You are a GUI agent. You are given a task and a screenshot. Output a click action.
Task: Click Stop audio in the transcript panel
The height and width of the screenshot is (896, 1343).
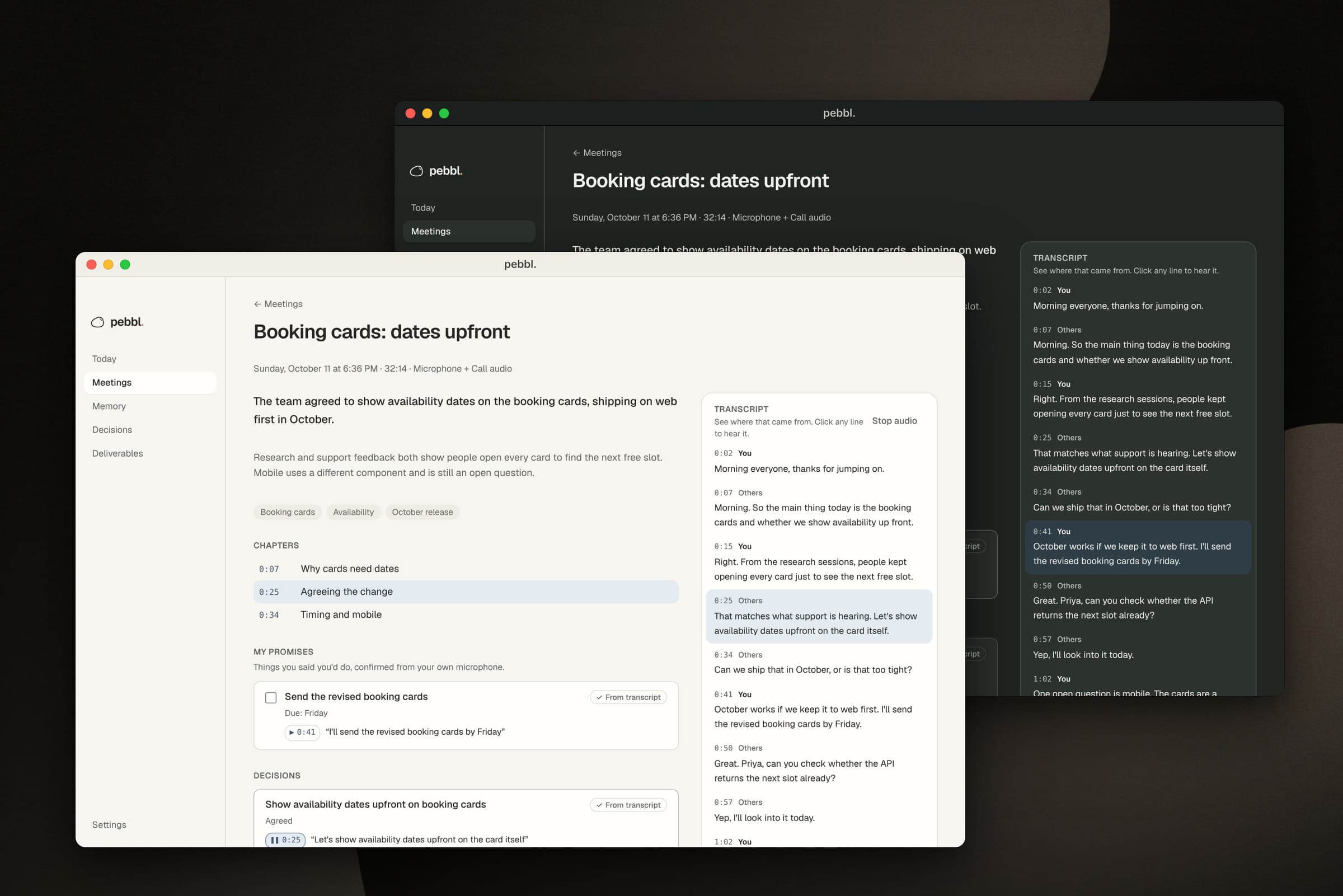[894, 420]
